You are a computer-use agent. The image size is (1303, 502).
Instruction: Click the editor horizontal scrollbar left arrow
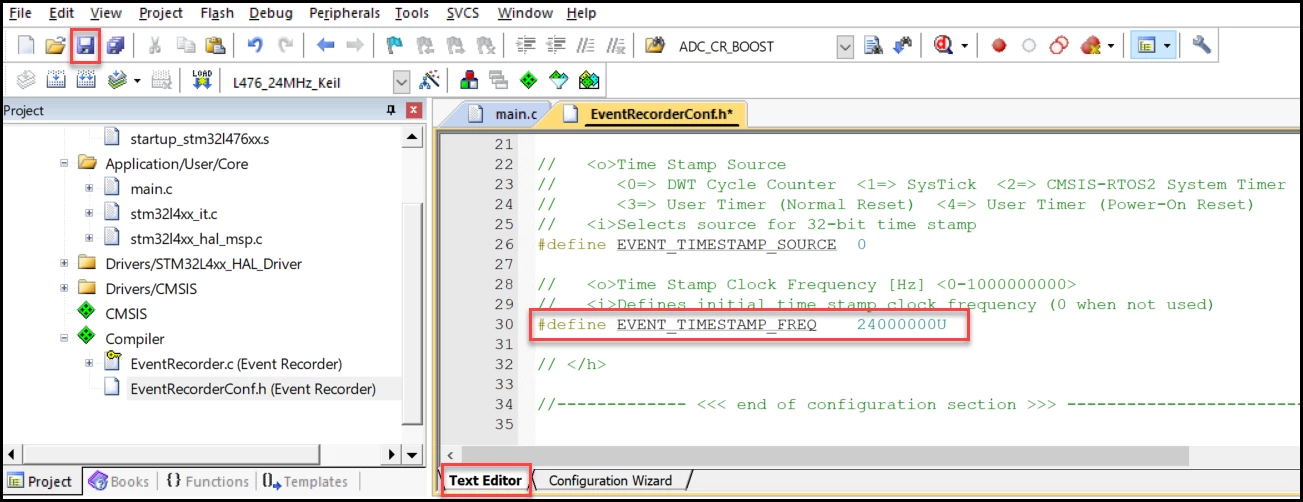pos(449,455)
